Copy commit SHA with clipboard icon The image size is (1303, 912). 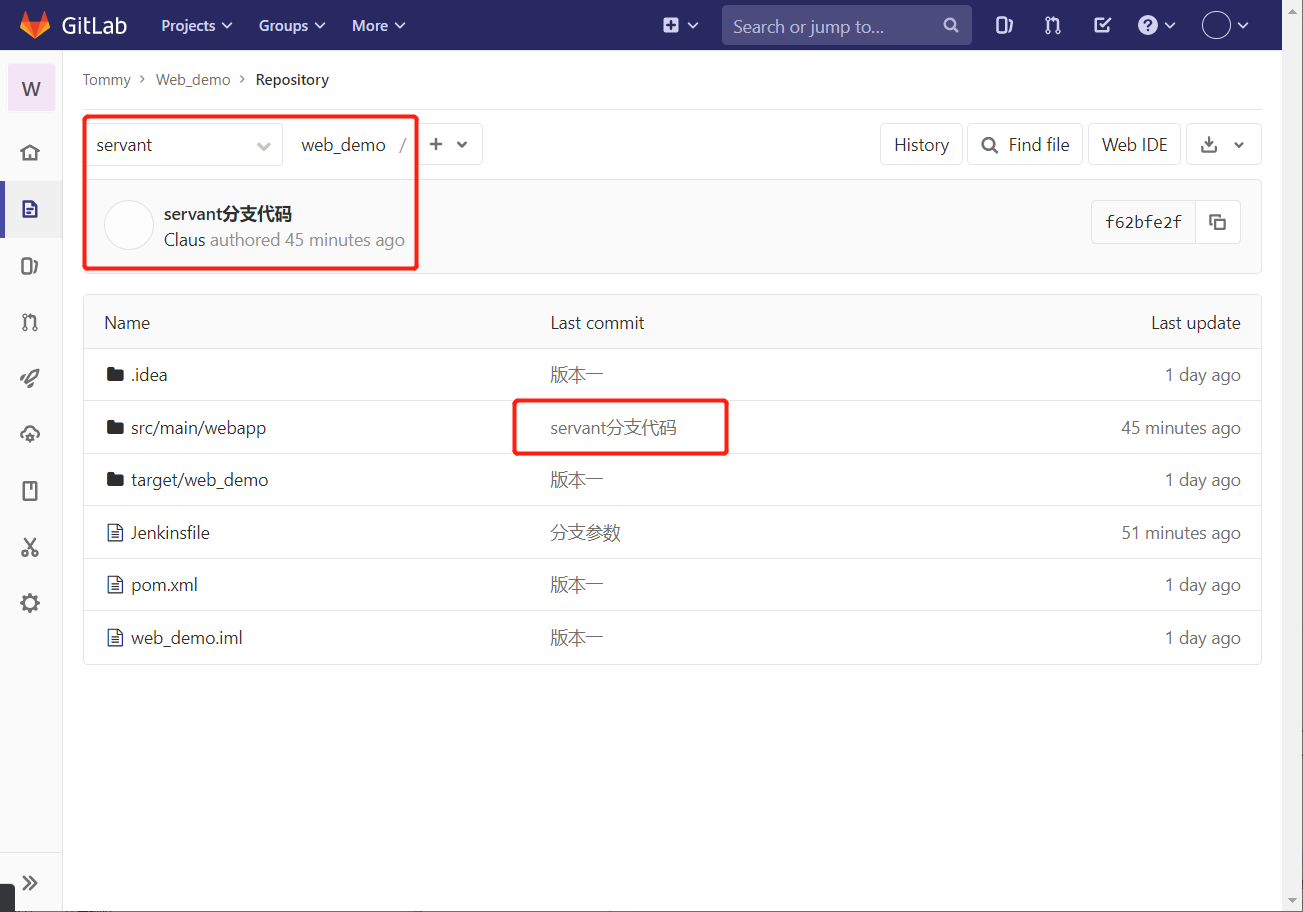click(1217, 222)
